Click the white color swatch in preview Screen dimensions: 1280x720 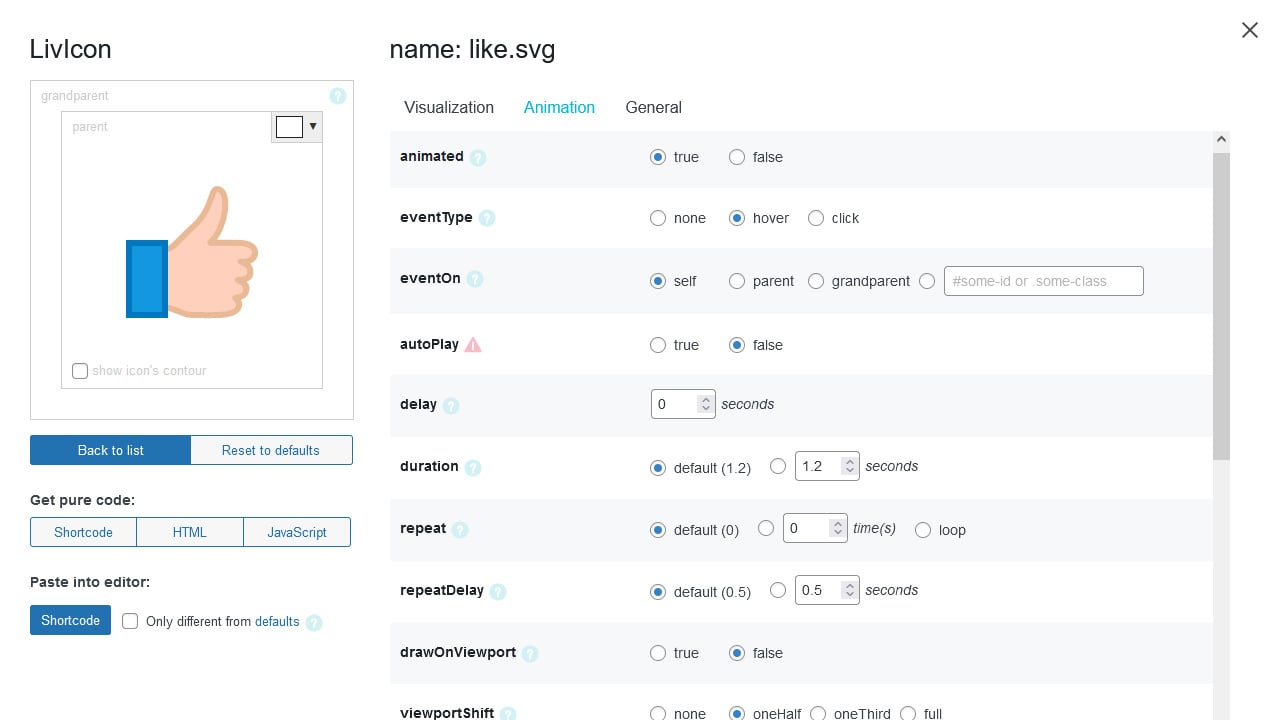[289, 127]
